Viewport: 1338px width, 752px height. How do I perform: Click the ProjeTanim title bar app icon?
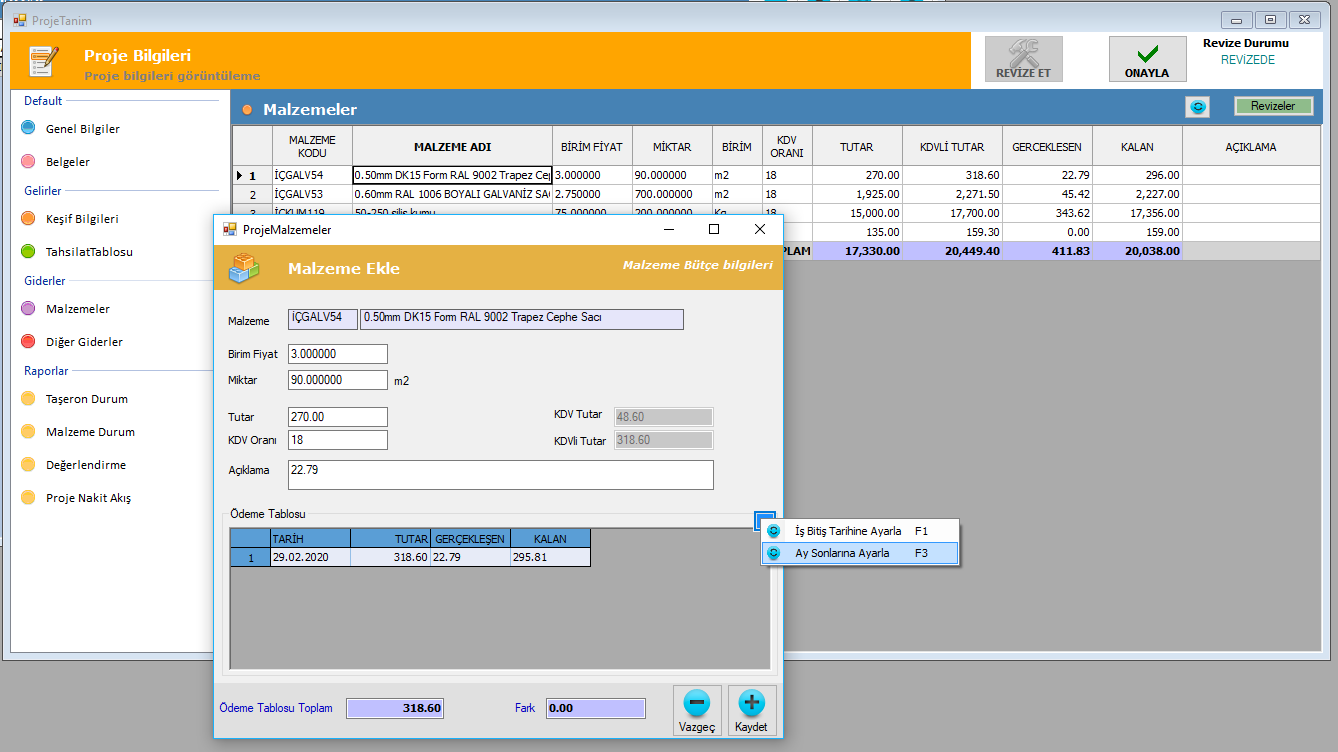[x=20, y=20]
